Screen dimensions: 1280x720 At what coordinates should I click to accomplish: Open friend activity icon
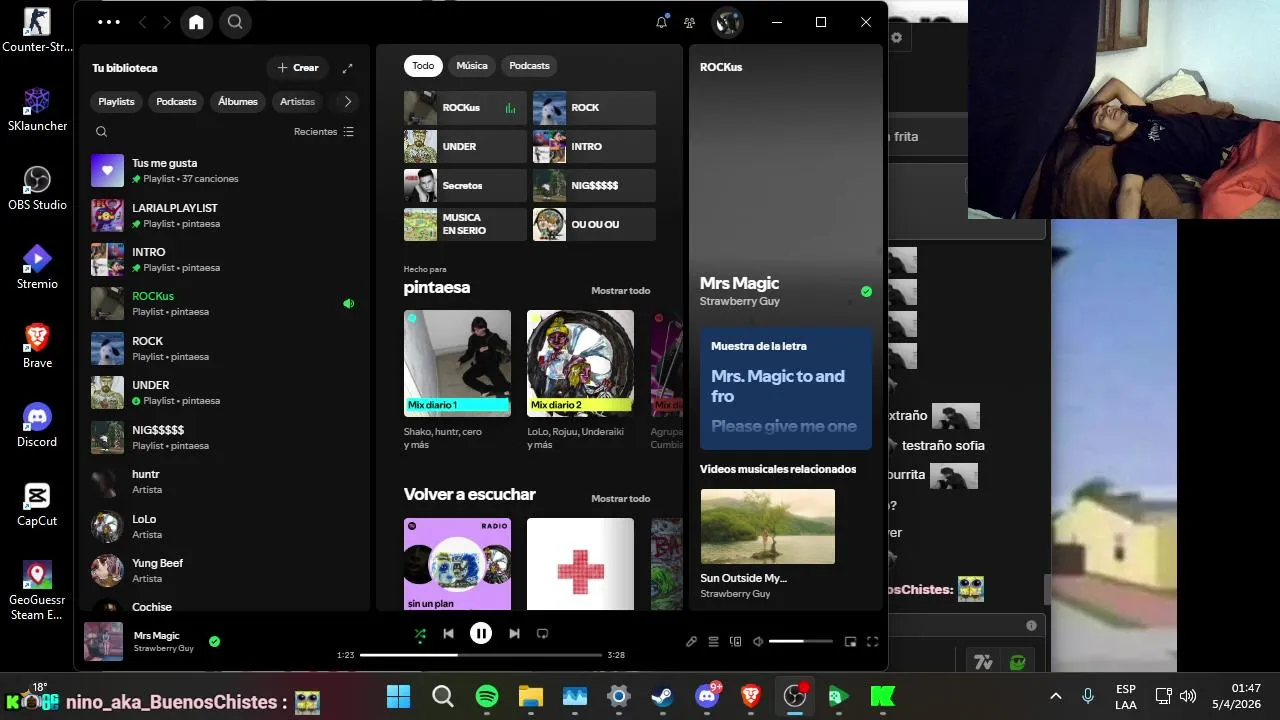(x=689, y=22)
